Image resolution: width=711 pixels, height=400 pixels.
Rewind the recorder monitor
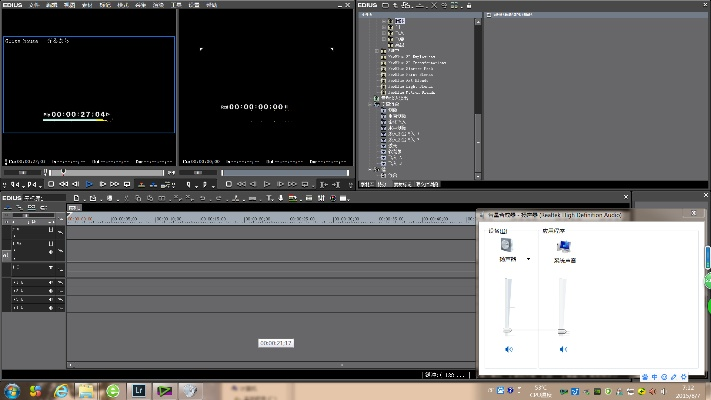[x=242, y=184]
